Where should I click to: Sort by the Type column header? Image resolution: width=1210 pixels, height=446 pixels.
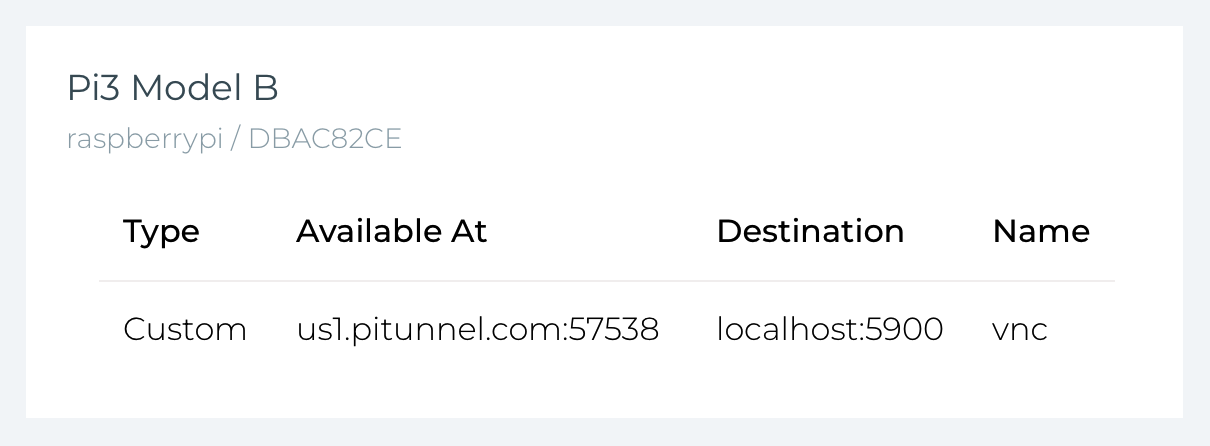[161, 232]
